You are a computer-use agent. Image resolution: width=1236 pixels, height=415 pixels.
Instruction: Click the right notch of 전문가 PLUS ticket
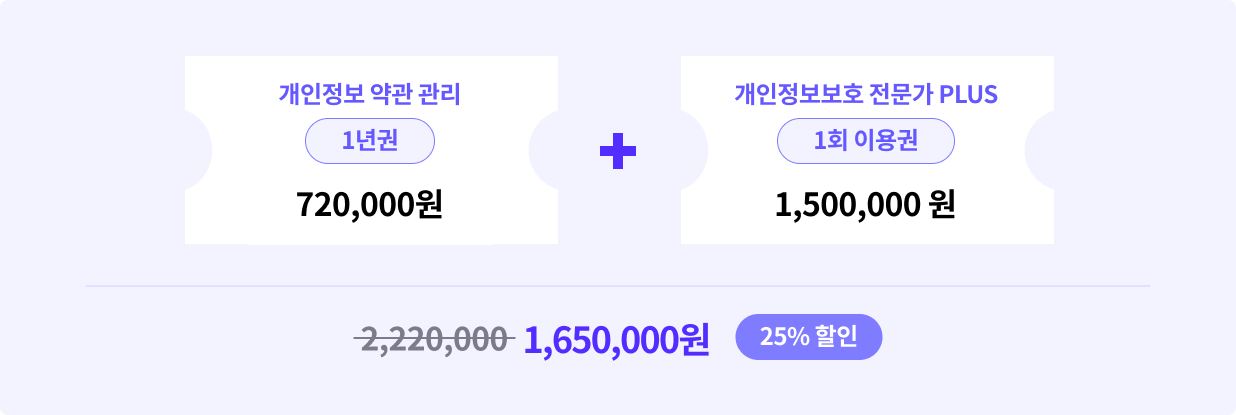pos(1040,150)
